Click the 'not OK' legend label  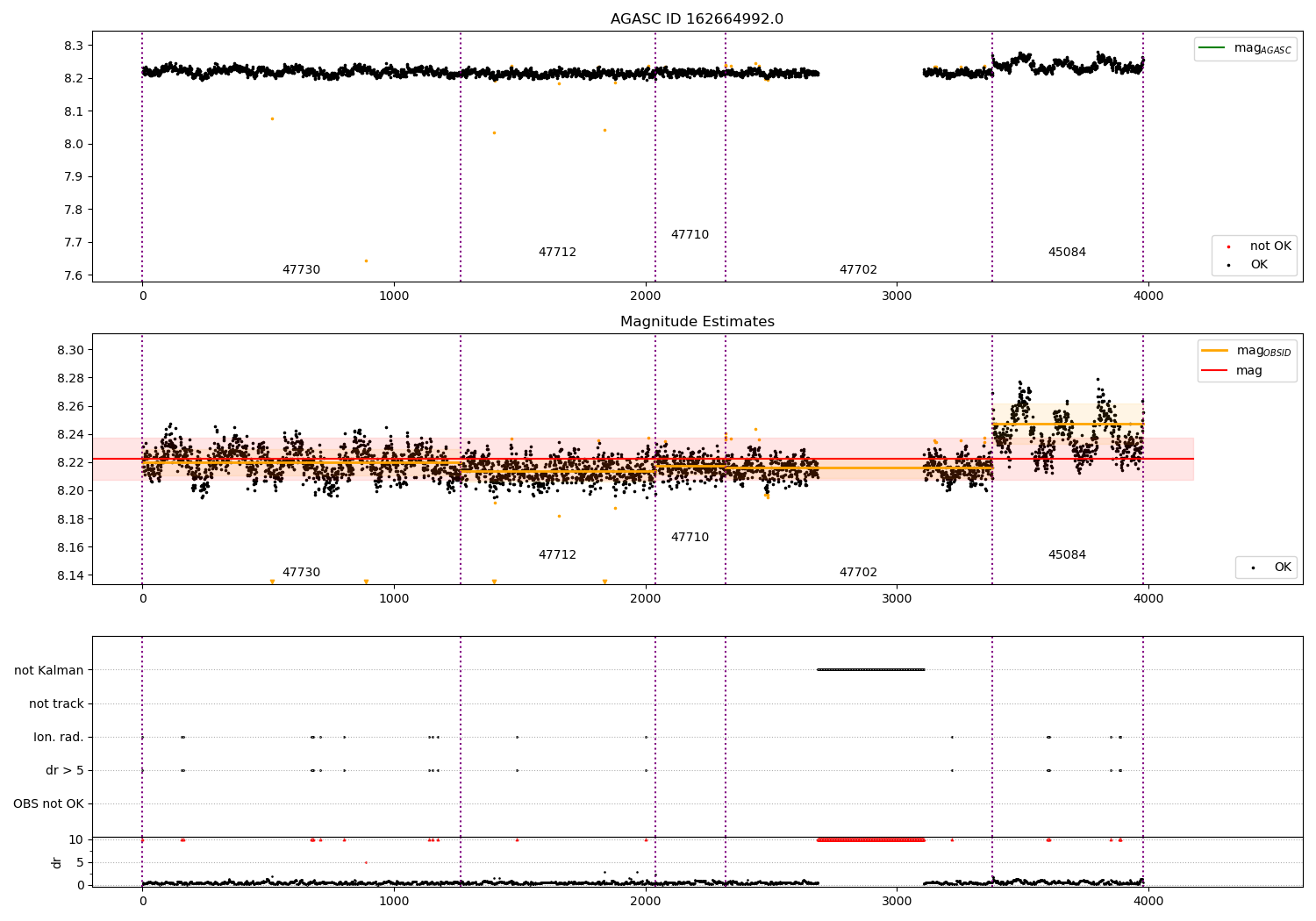tap(1270, 246)
